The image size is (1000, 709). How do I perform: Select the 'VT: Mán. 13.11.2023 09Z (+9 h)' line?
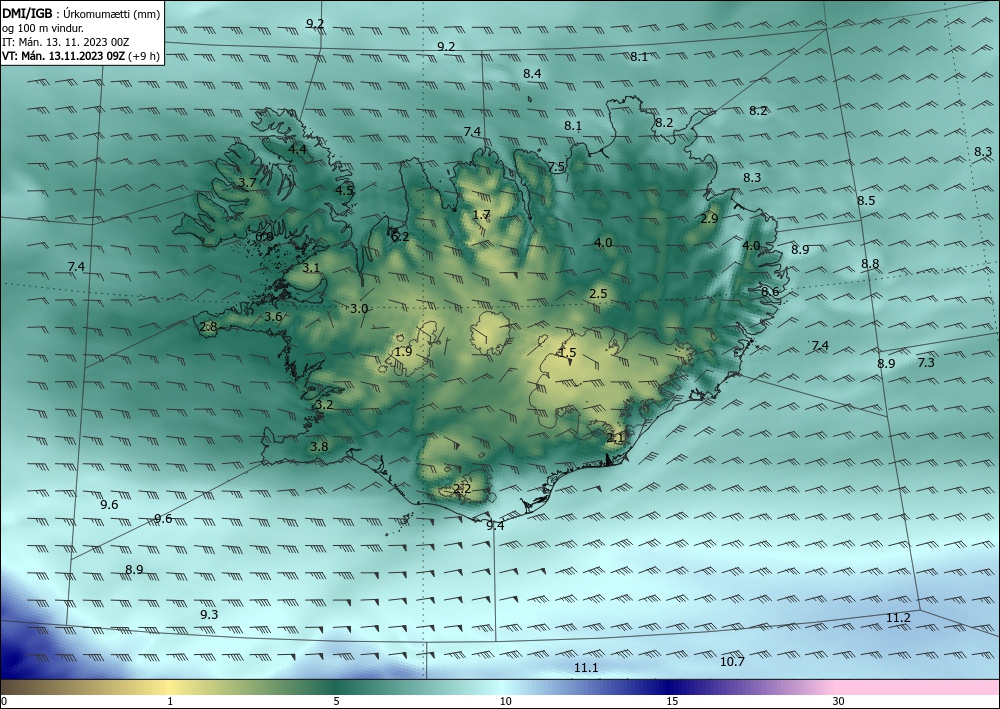click(81, 56)
